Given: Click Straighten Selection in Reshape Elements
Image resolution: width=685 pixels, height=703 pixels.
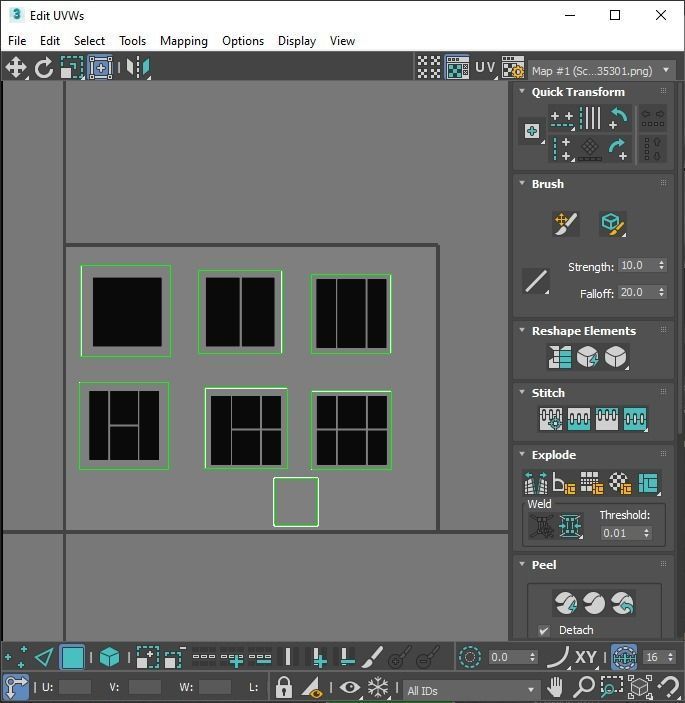Looking at the screenshot, I should pos(559,357).
